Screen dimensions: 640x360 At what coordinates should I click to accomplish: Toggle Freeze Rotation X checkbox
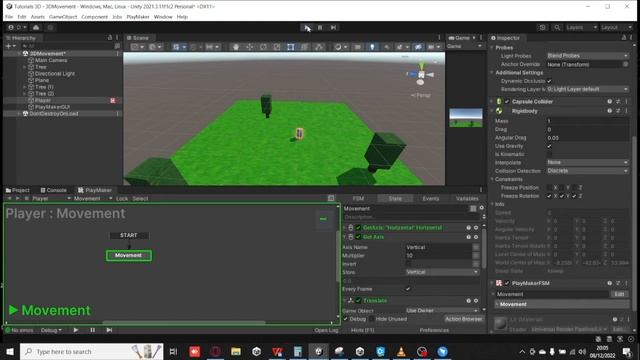tap(549, 196)
